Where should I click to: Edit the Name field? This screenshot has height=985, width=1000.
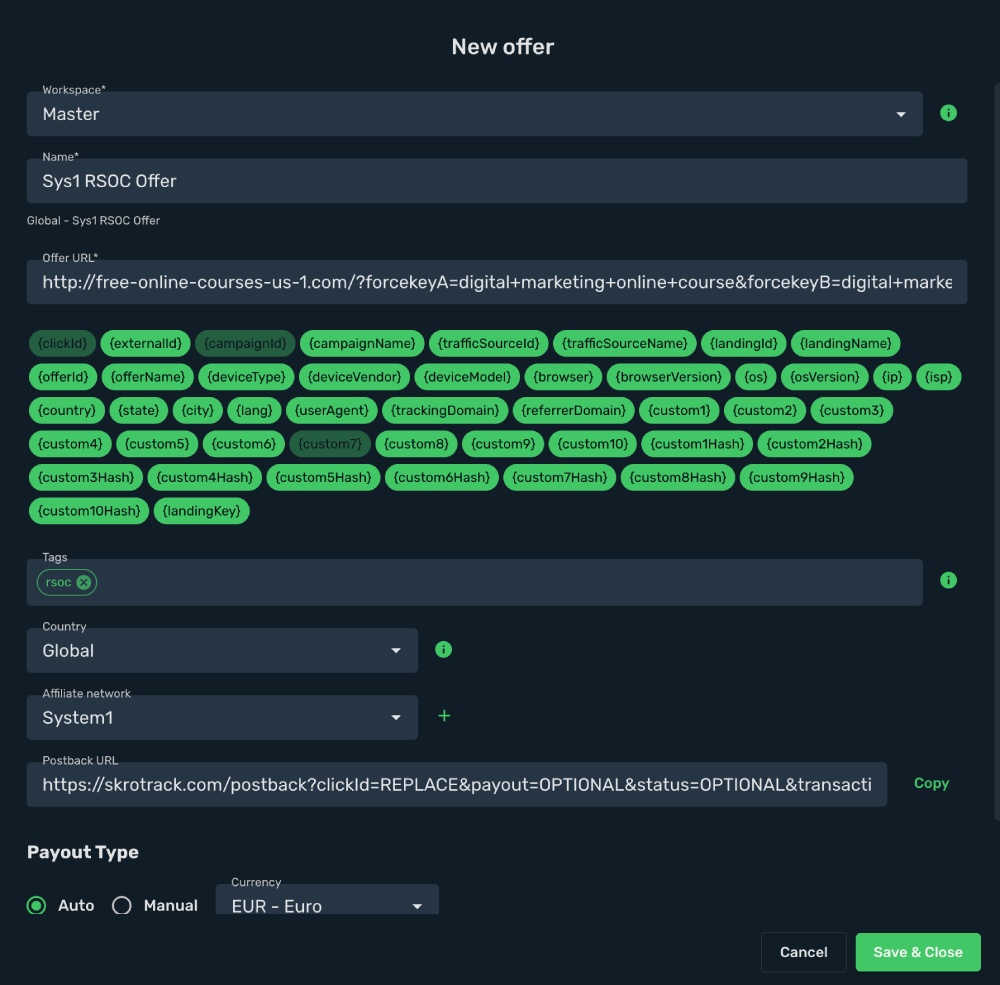point(497,181)
